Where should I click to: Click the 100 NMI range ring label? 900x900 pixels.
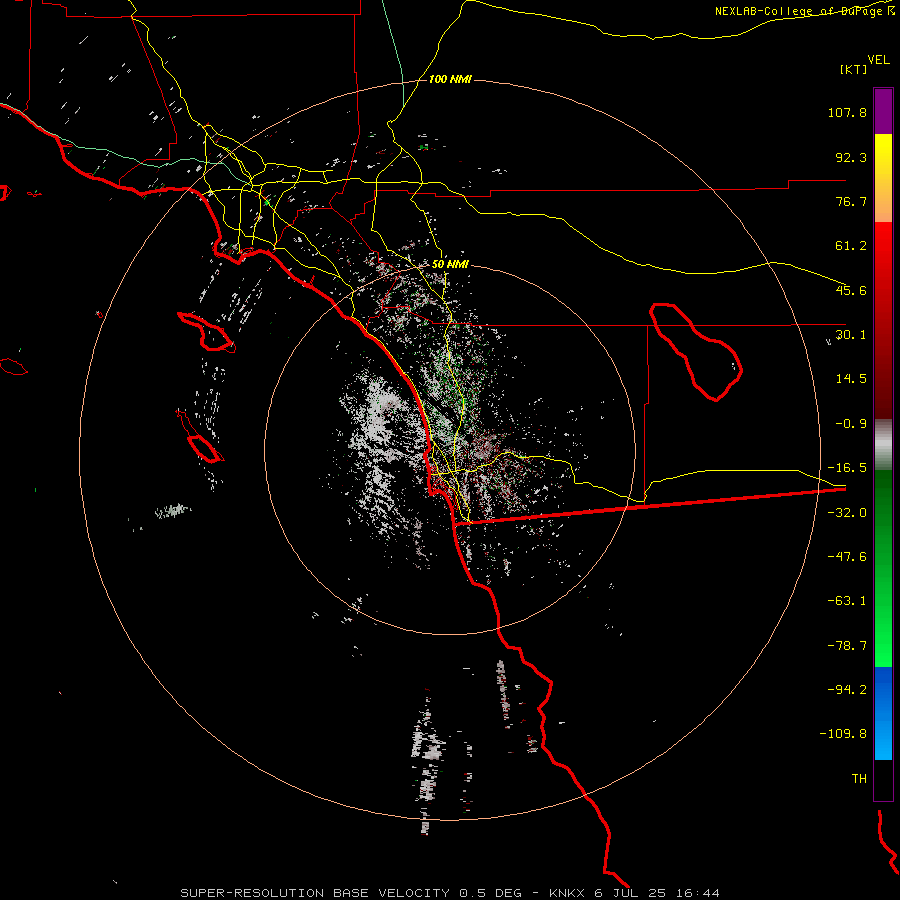pyautogui.click(x=450, y=79)
